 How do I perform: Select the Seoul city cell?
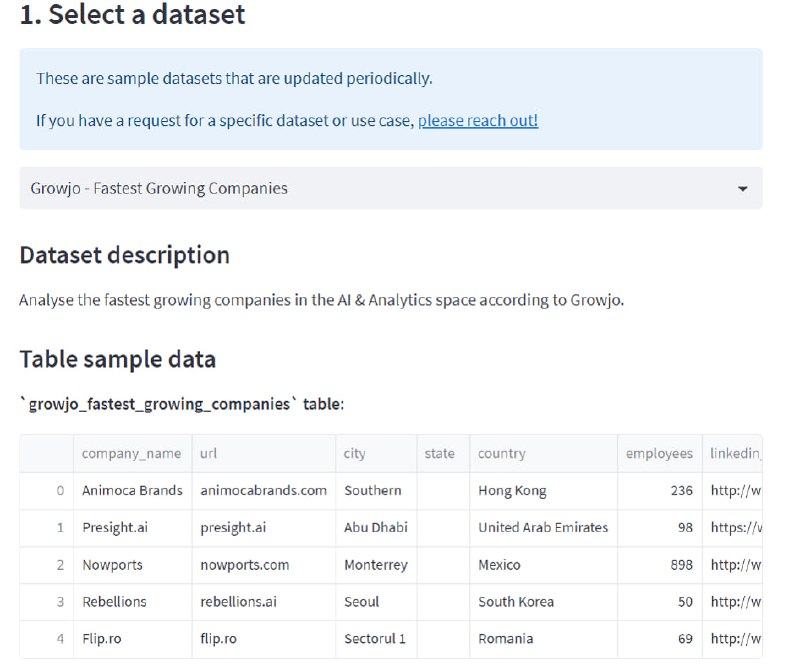(377, 602)
